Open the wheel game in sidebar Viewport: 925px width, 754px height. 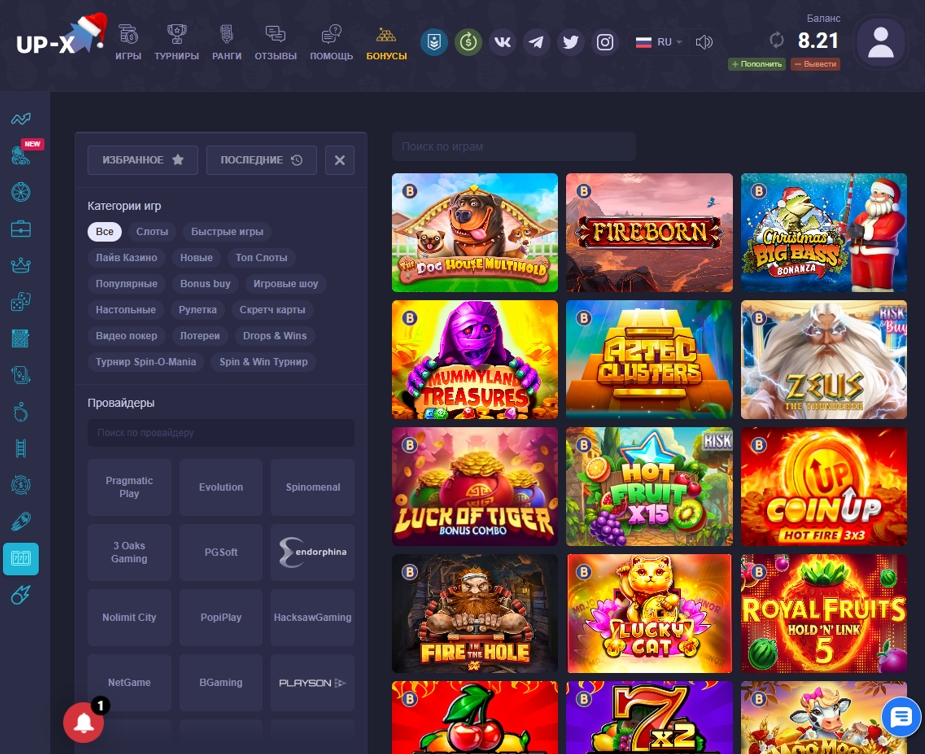tap(21, 192)
